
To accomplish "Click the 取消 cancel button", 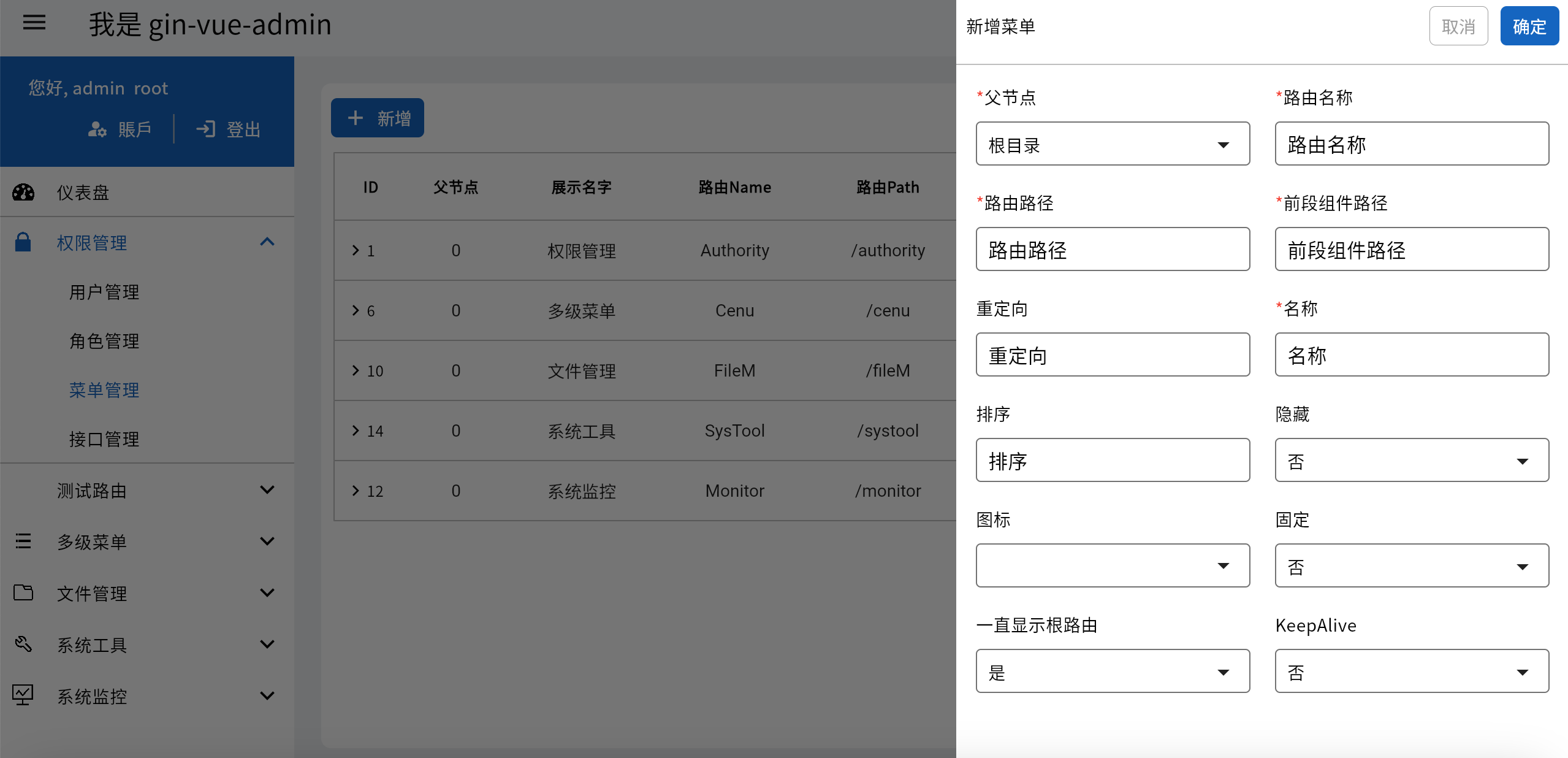I will click(1458, 26).
